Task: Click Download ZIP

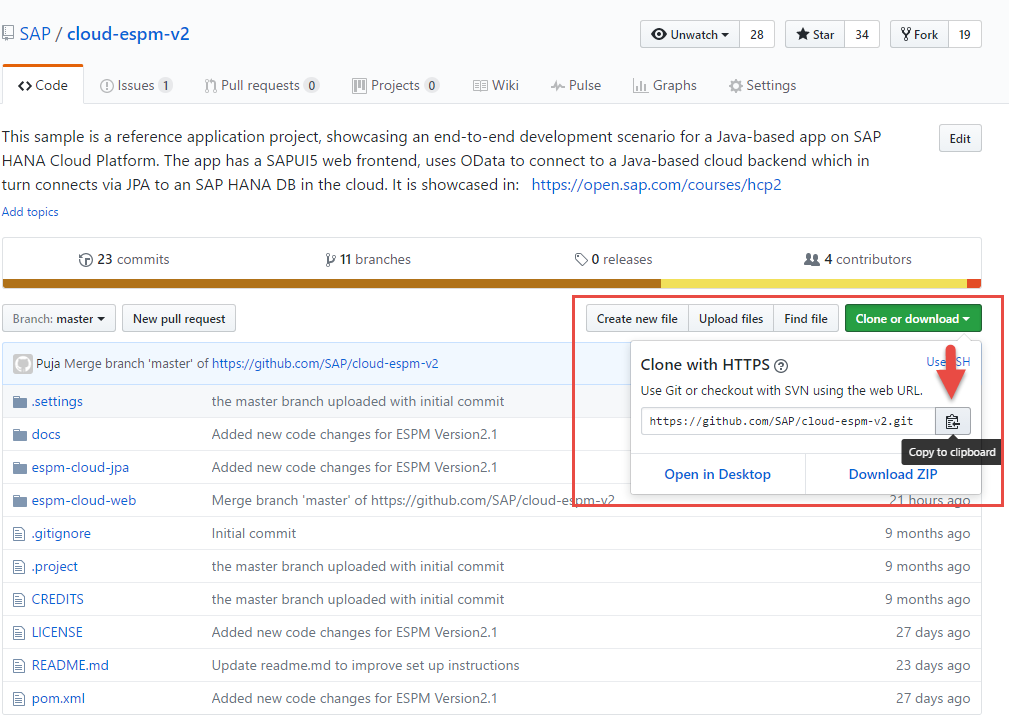Action: tap(893, 474)
